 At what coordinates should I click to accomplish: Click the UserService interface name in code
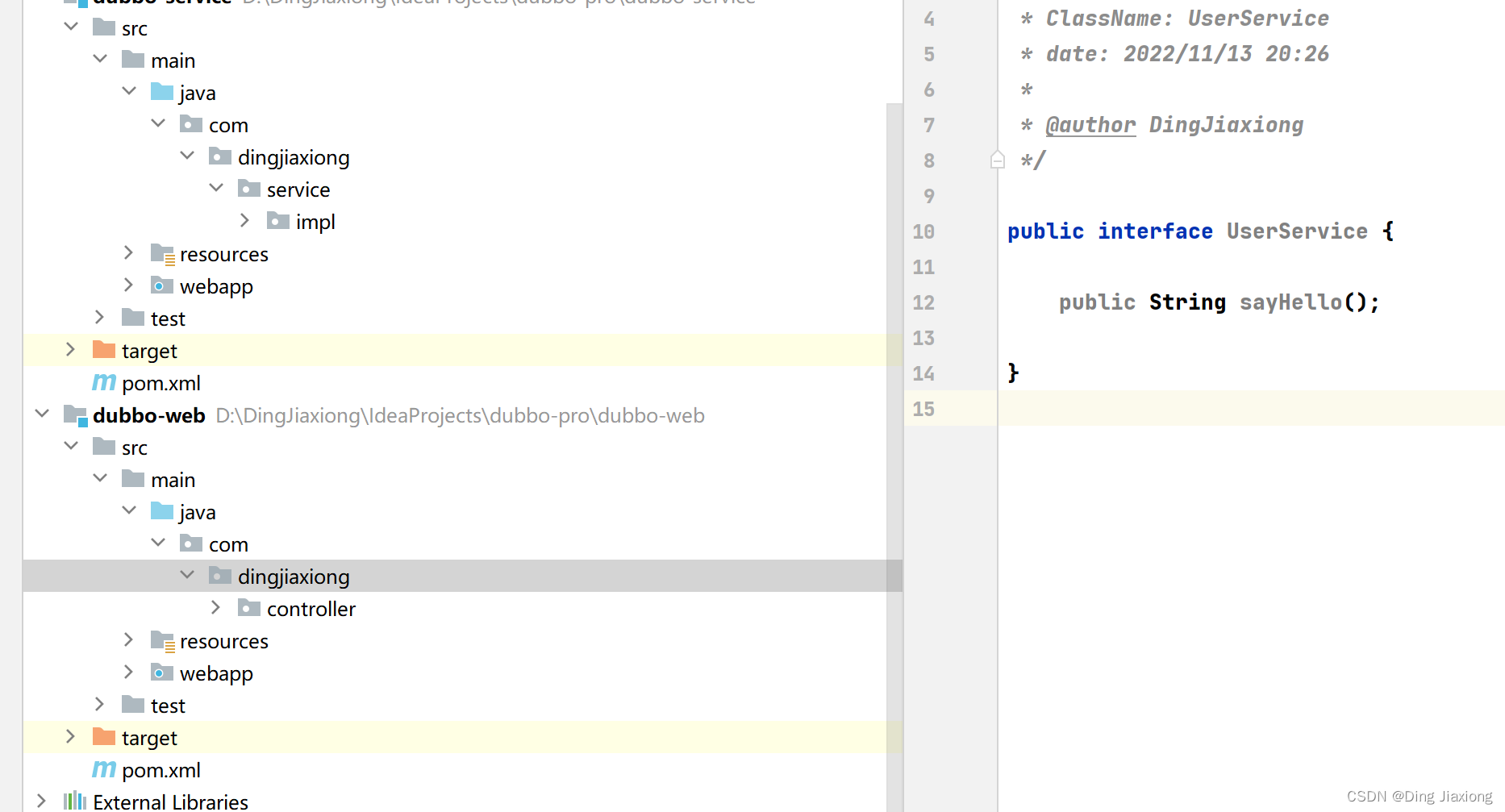(x=1297, y=231)
